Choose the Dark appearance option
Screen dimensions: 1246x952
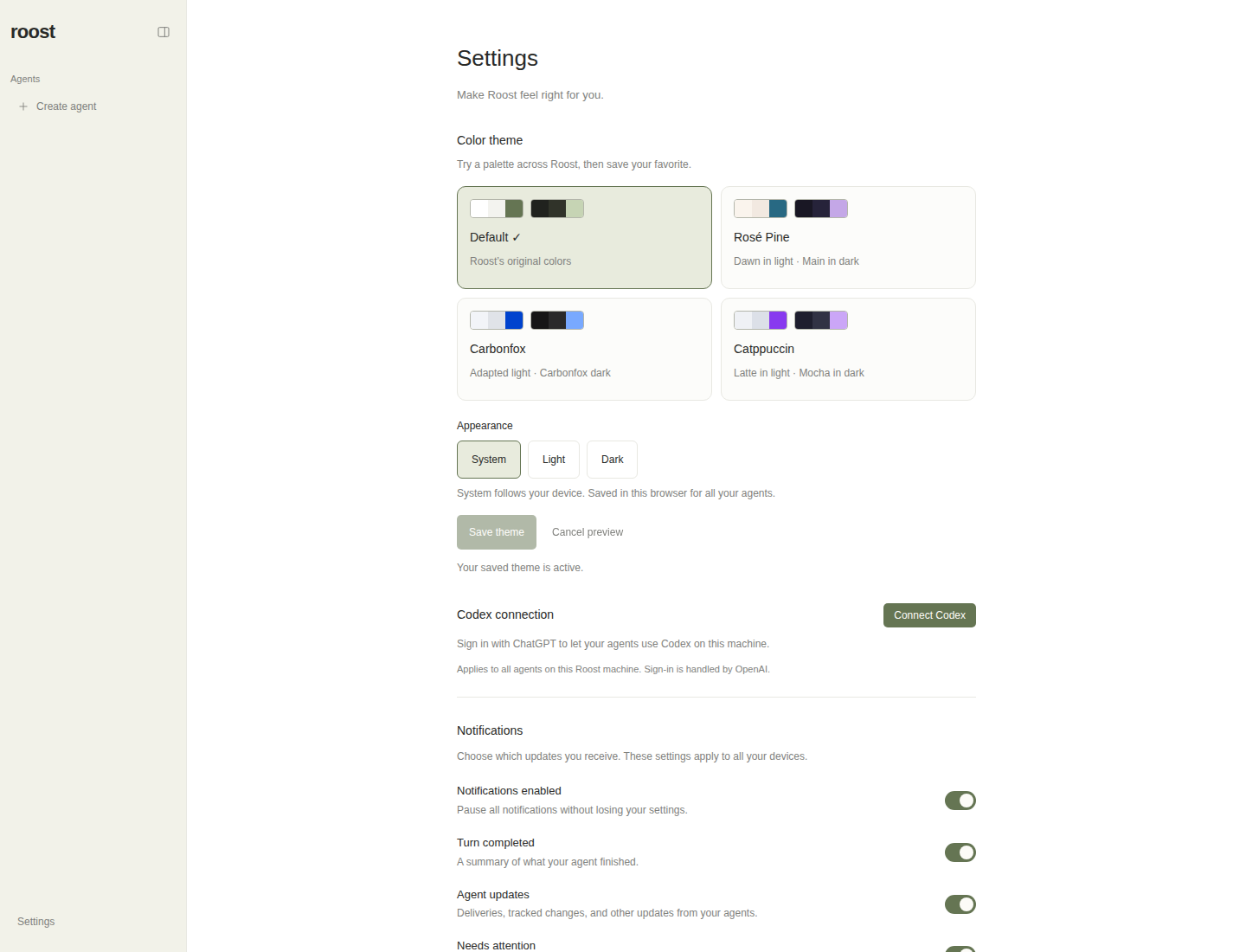coord(612,460)
